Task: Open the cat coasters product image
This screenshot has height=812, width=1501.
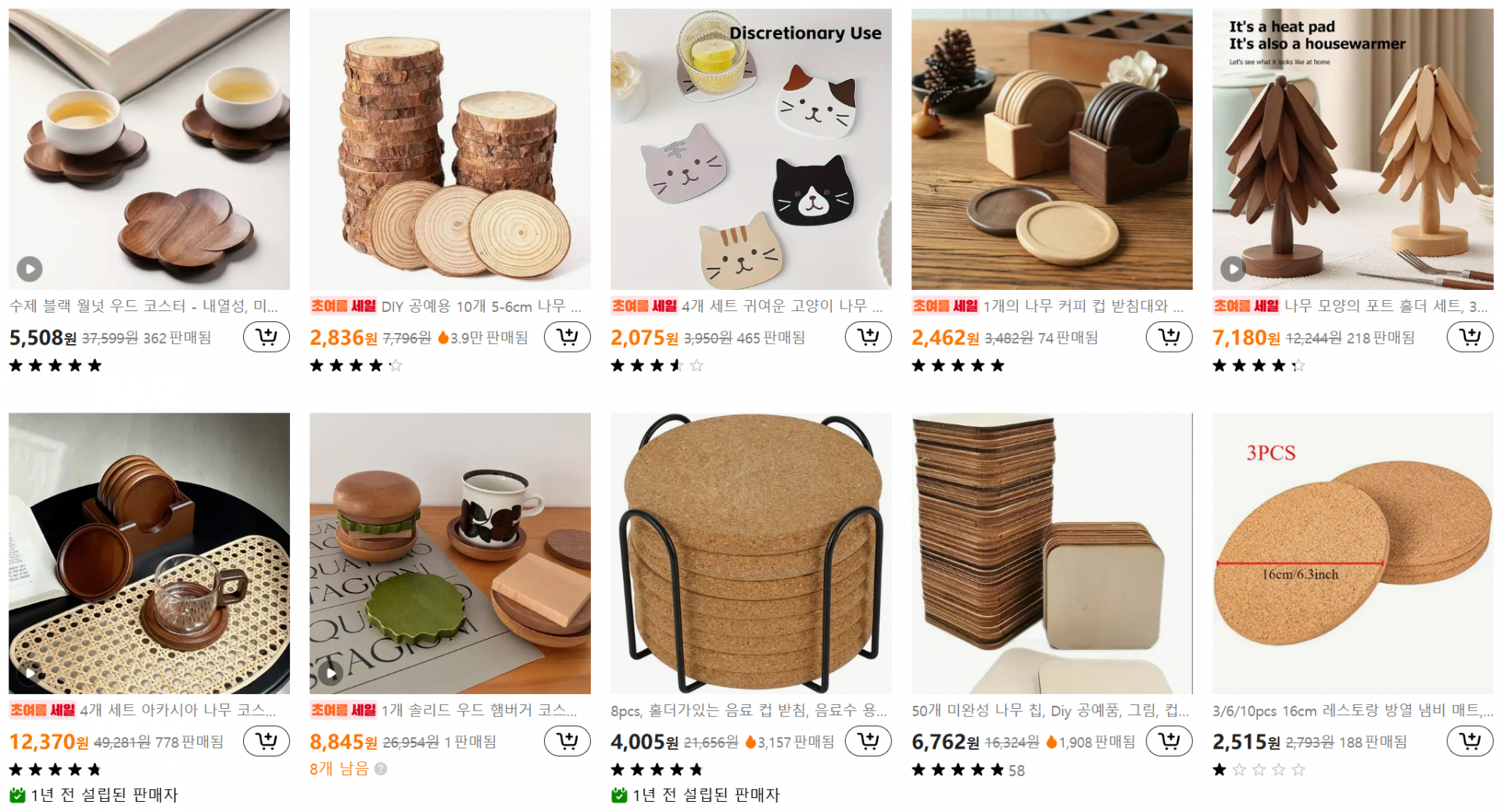Action: tap(751, 149)
